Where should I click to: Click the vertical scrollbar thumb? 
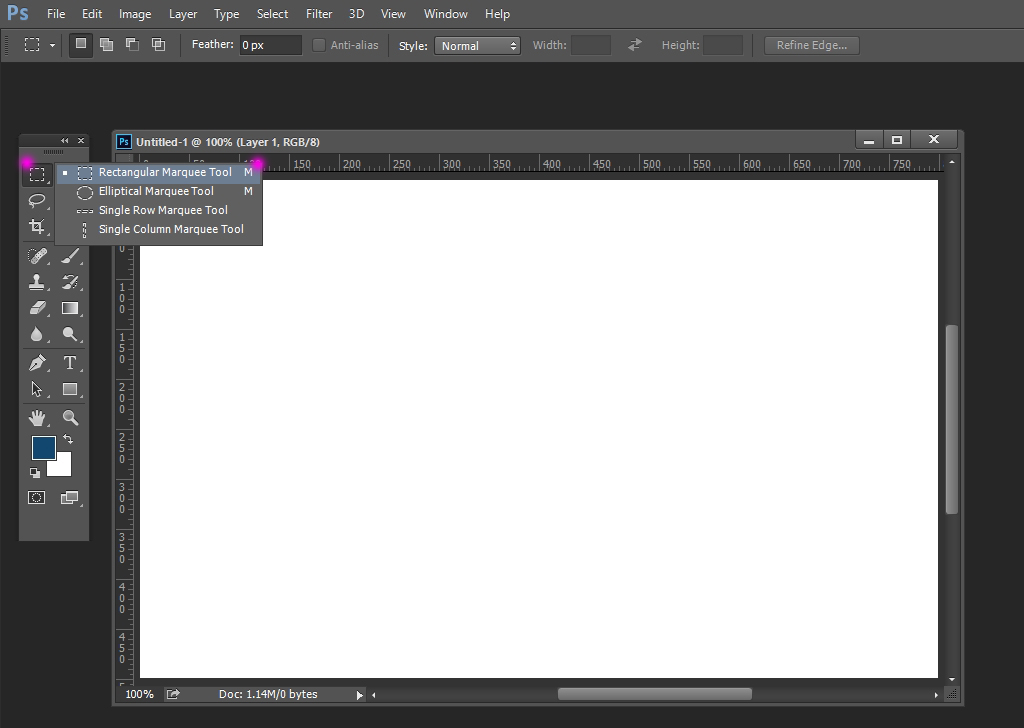(x=952, y=419)
